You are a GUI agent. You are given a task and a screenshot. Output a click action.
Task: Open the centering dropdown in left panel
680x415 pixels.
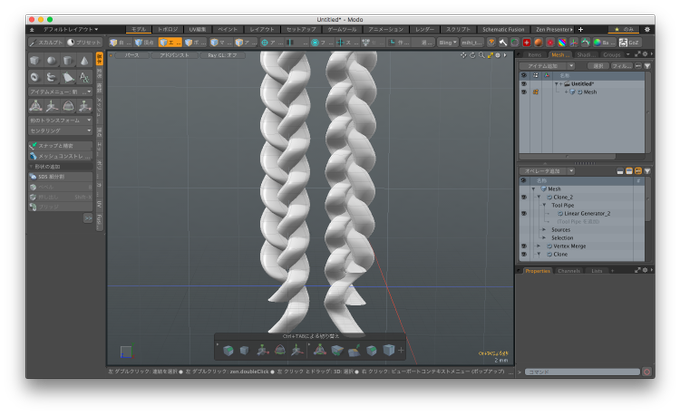point(60,131)
